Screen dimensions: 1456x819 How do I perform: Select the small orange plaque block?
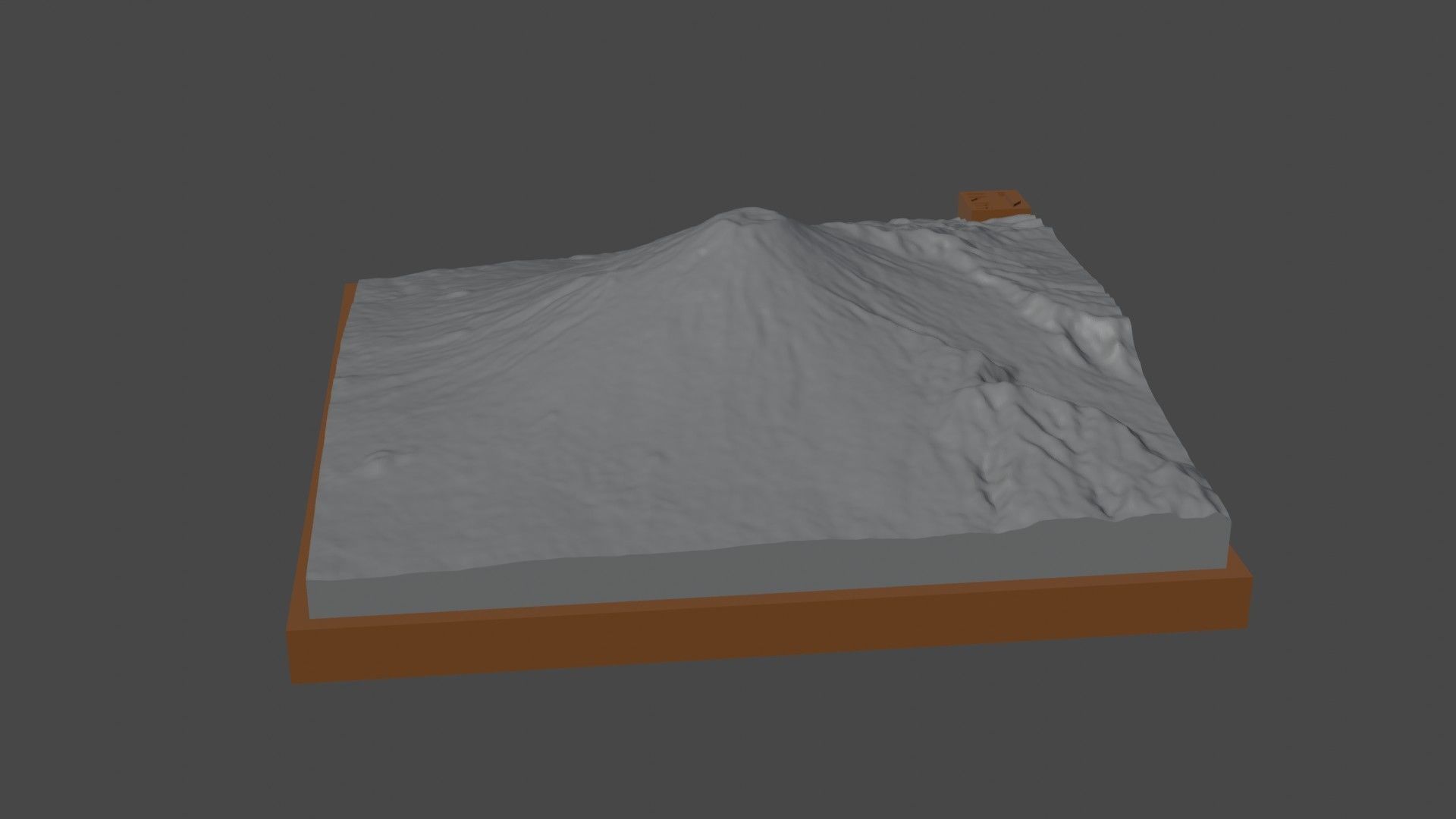pos(993,204)
